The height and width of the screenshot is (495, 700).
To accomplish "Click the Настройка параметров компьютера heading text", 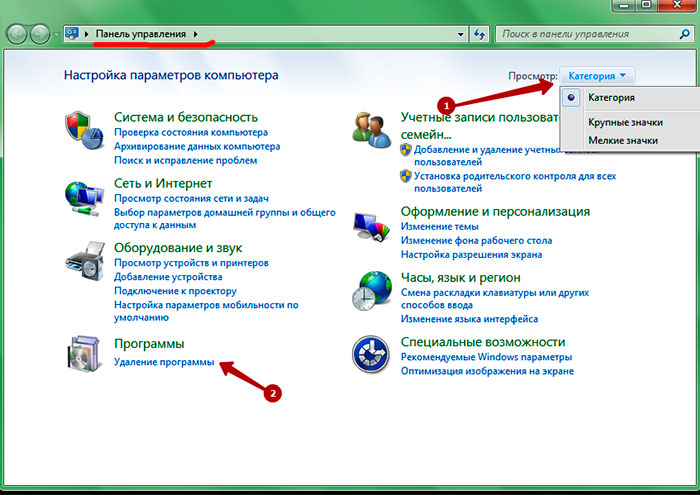I will coord(171,75).
